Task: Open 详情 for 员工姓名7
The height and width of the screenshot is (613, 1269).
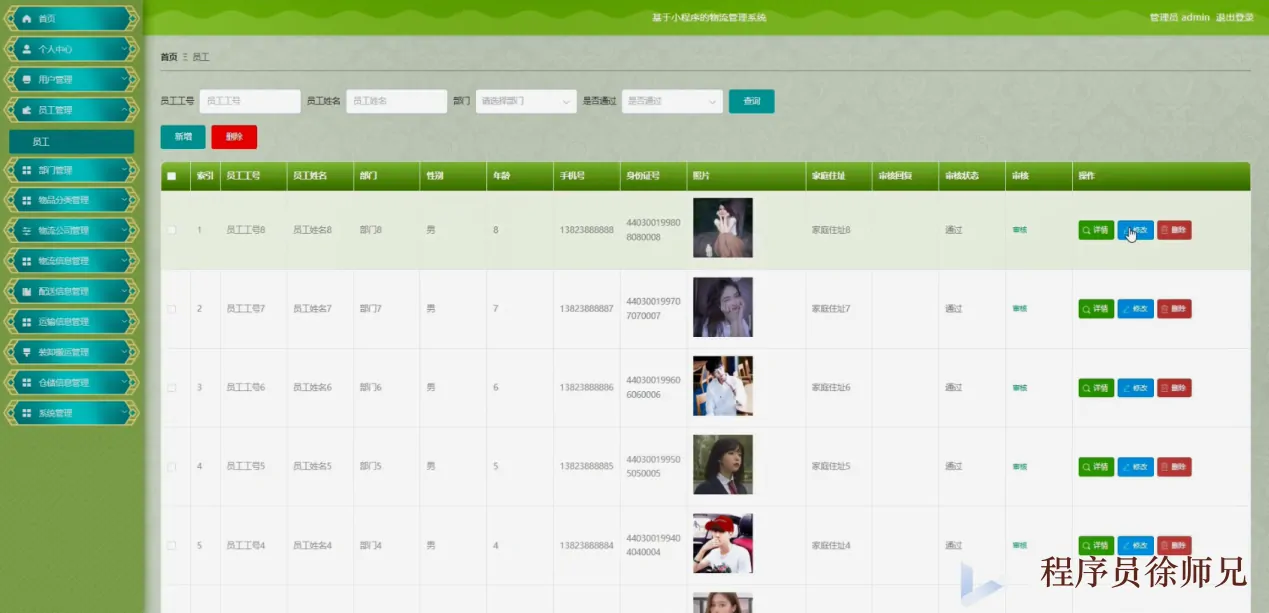Action: point(1096,309)
